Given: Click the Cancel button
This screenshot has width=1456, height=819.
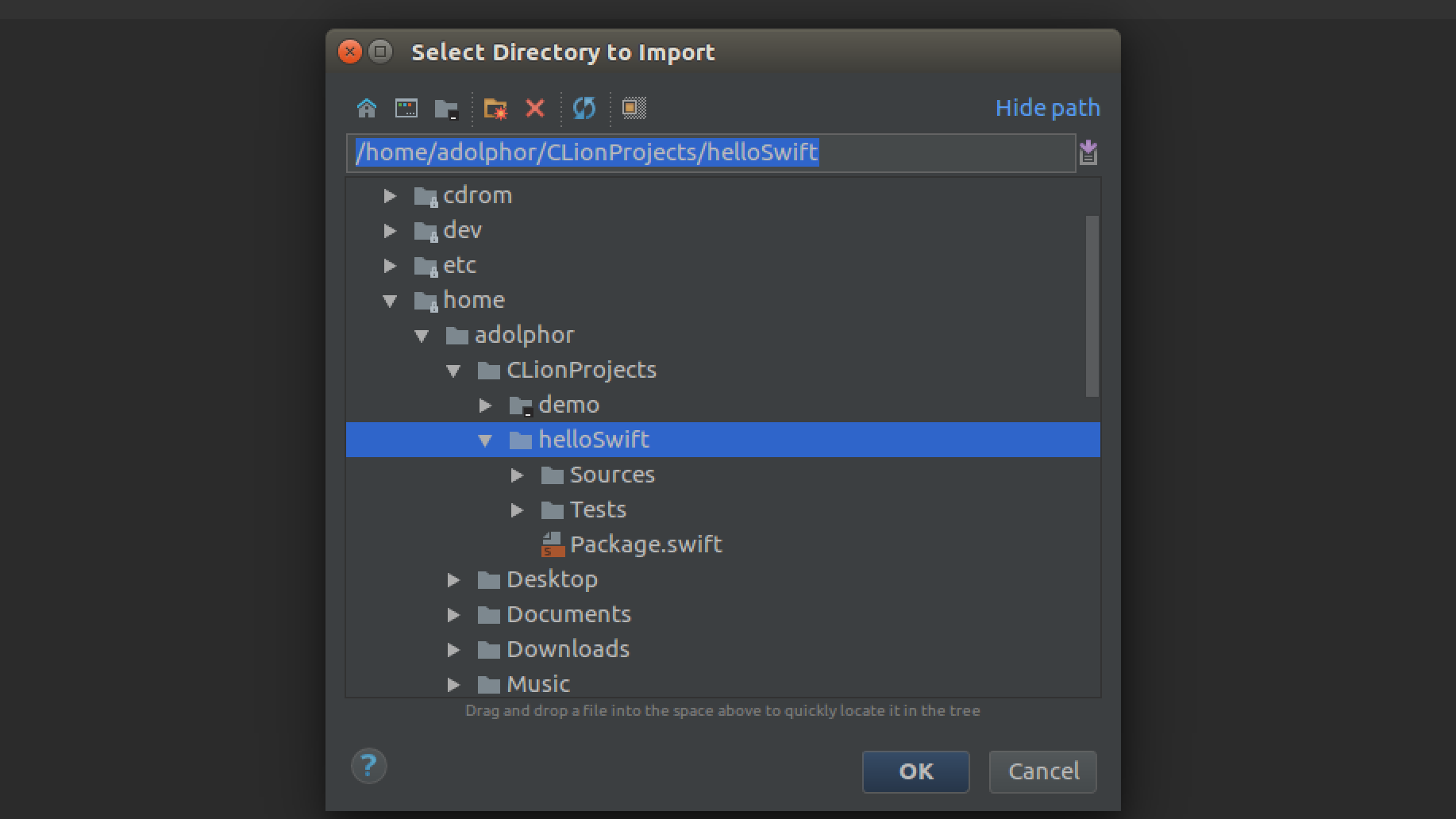Looking at the screenshot, I should tap(1043, 771).
